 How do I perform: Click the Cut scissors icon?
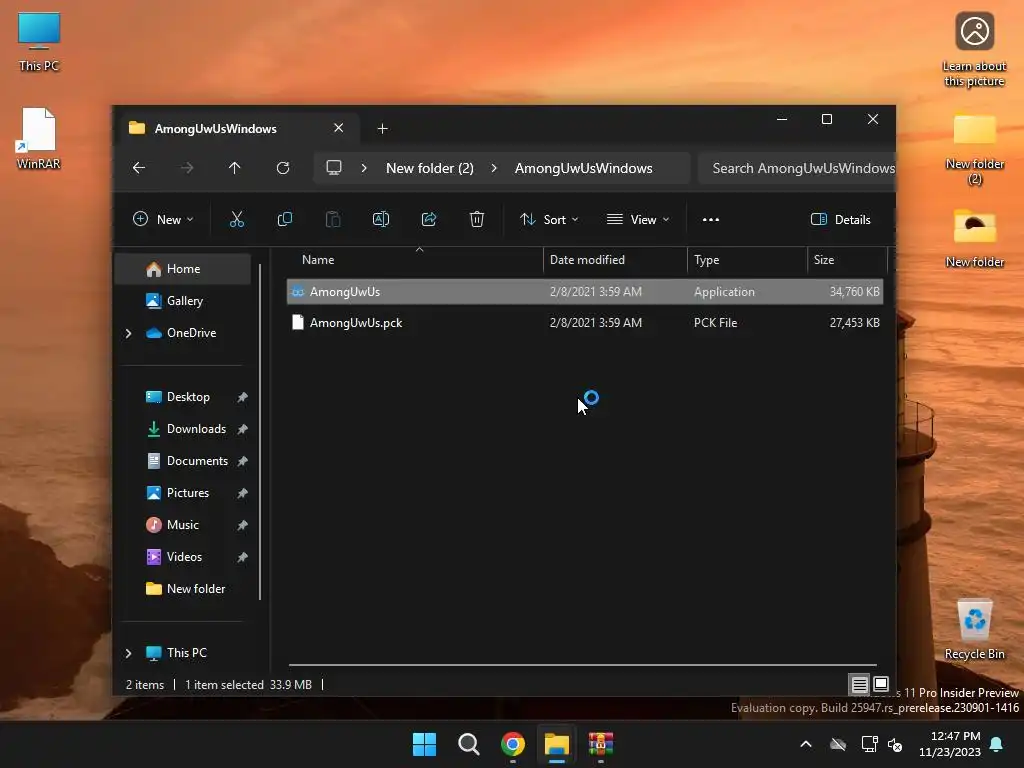click(236, 219)
